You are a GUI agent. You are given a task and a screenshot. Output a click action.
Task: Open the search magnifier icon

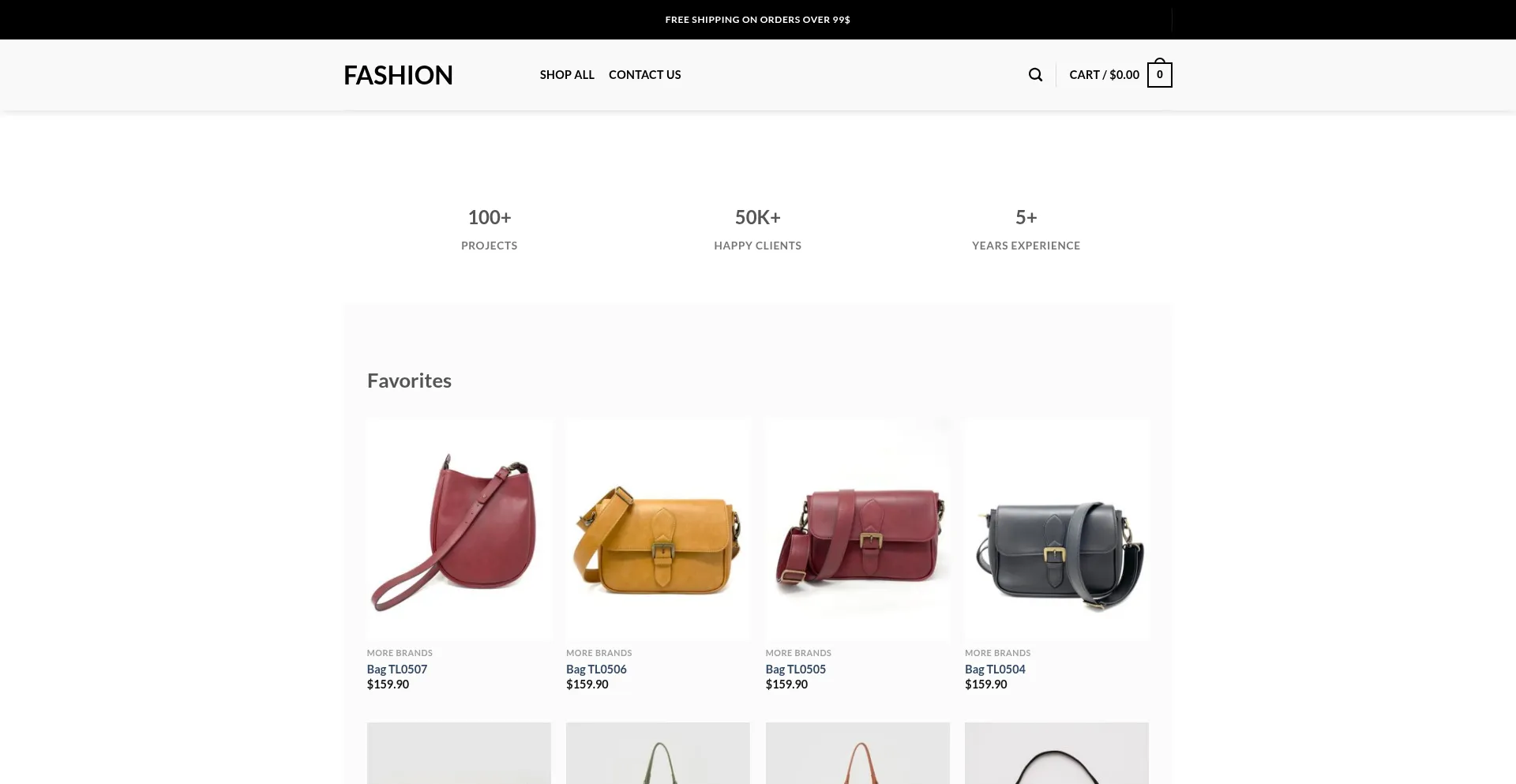point(1035,74)
